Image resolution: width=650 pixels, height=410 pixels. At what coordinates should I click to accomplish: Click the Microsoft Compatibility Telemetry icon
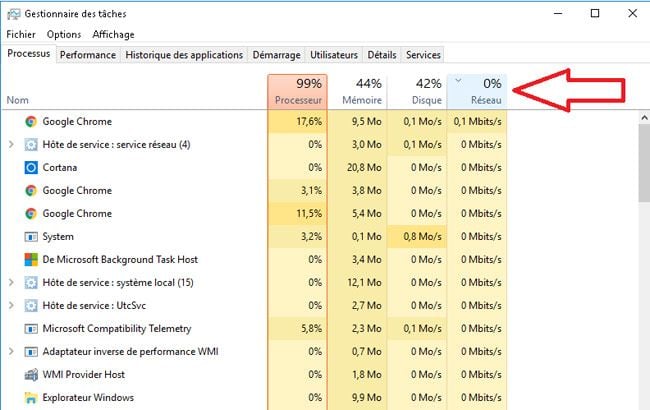[31, 329]
